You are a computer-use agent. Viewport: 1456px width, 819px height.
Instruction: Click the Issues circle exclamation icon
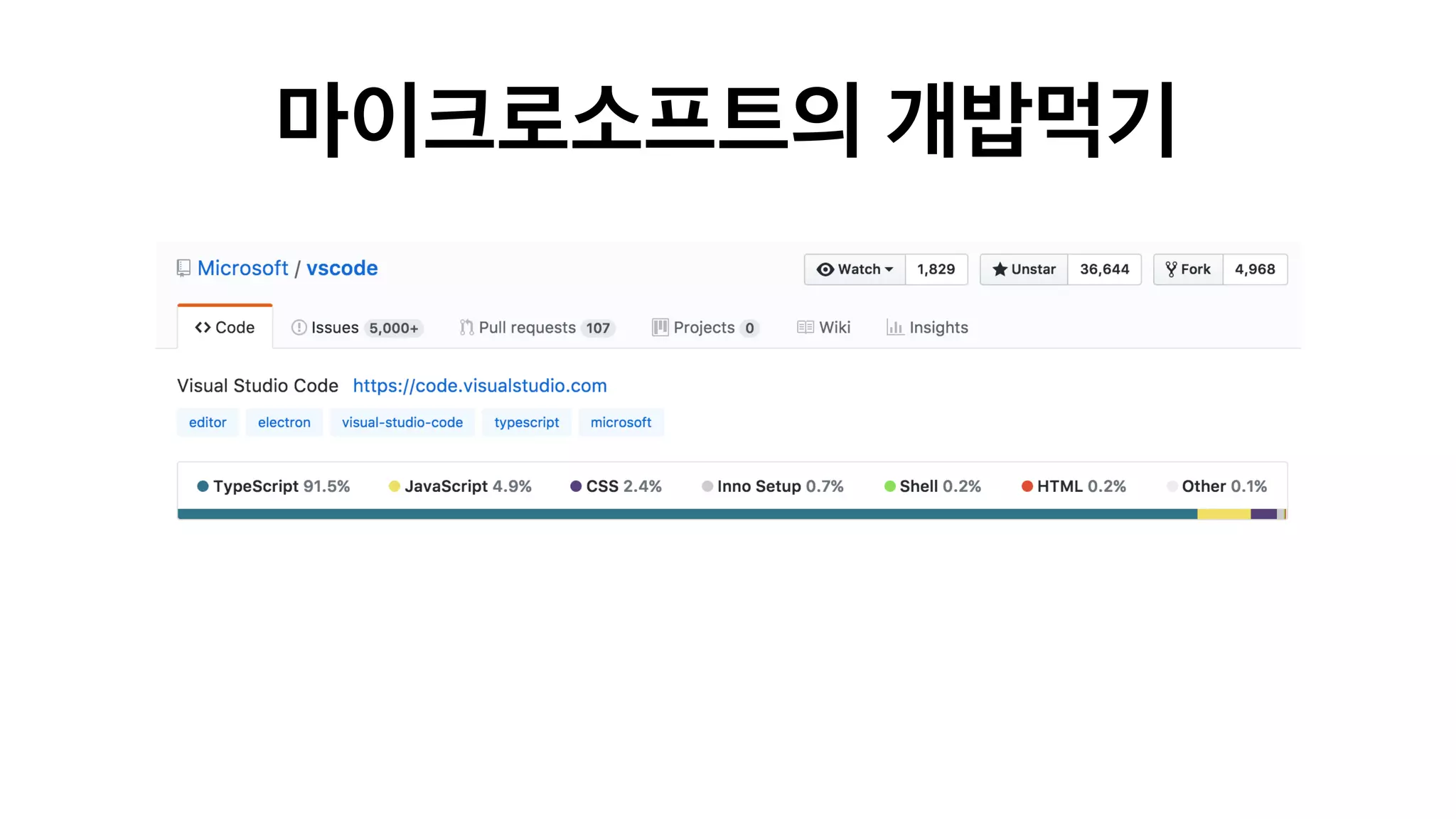coord(299,328)
